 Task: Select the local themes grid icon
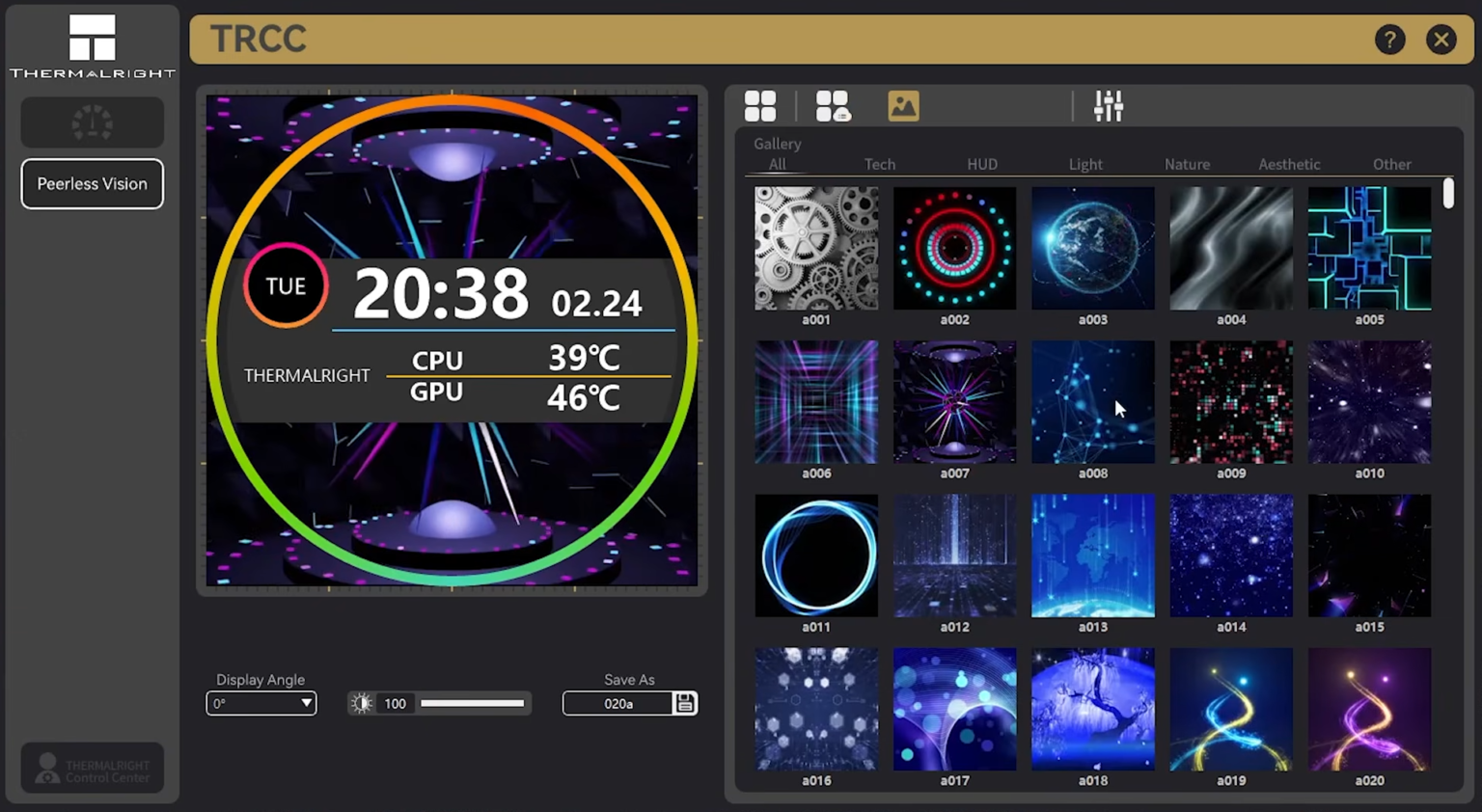[760, 105]
